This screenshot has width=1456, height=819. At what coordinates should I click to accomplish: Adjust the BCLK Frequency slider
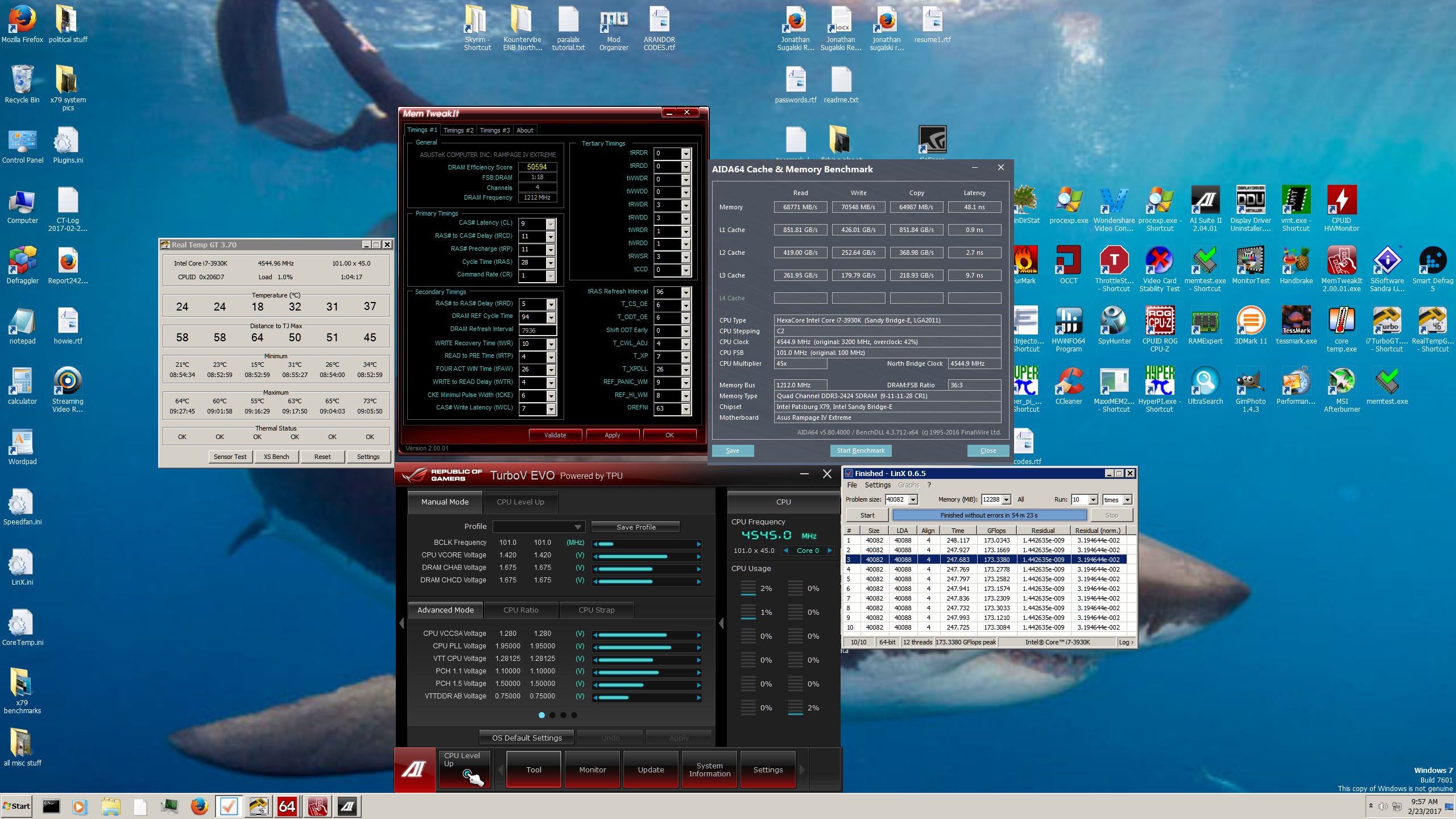(x=647, y=544)
